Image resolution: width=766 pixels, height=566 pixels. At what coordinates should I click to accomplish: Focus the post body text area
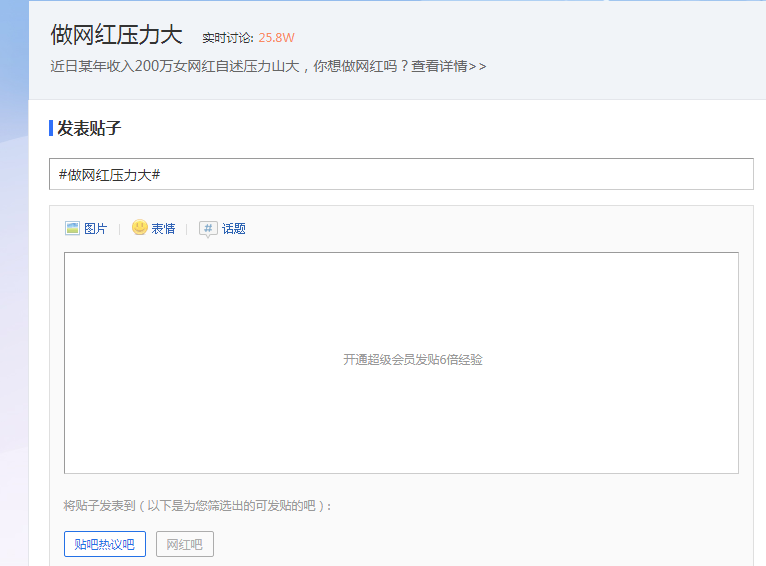pyautogui.click(x=401, y=363)
